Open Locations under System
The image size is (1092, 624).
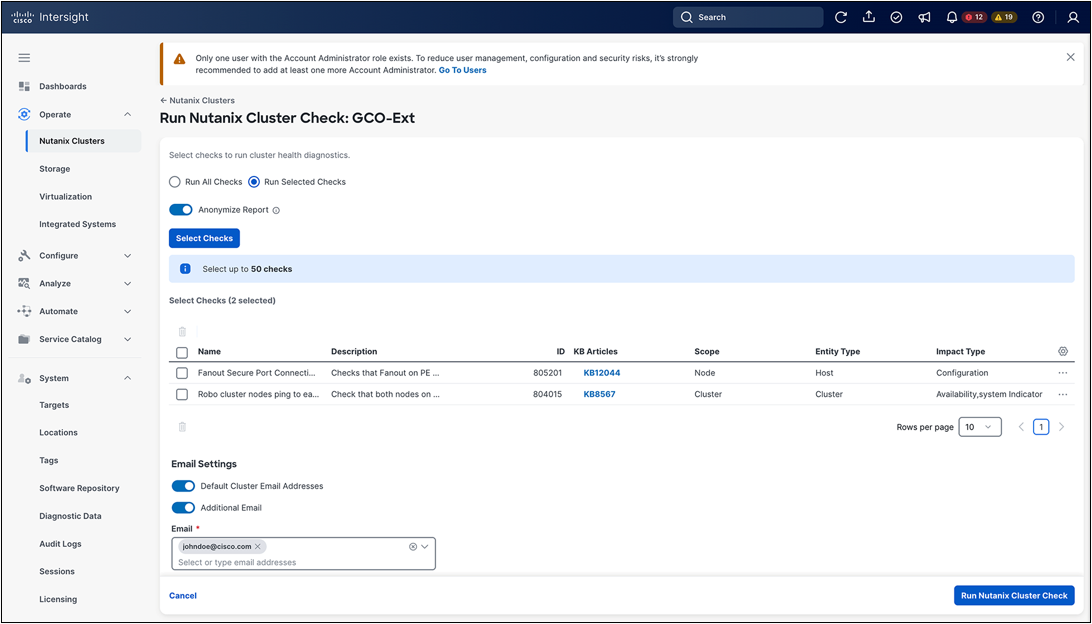tap(58, 432)
